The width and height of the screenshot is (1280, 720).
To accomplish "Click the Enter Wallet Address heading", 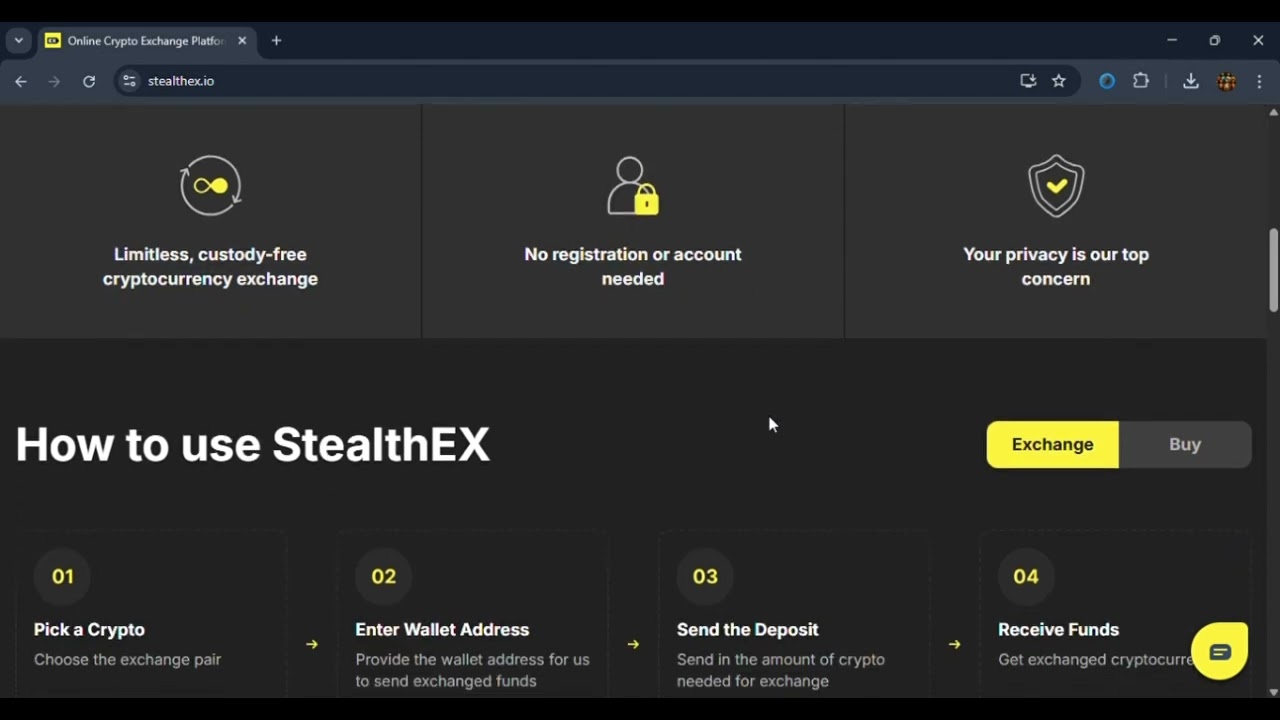I will [x=442, y=629].
